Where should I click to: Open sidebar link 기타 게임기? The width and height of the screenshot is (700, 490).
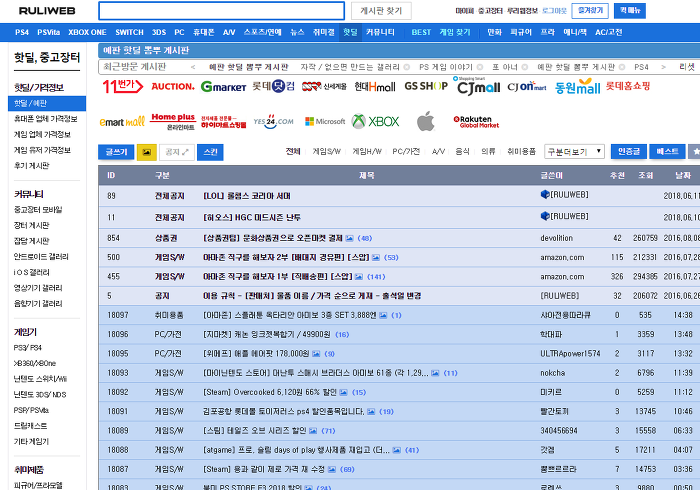coord(31,441)
